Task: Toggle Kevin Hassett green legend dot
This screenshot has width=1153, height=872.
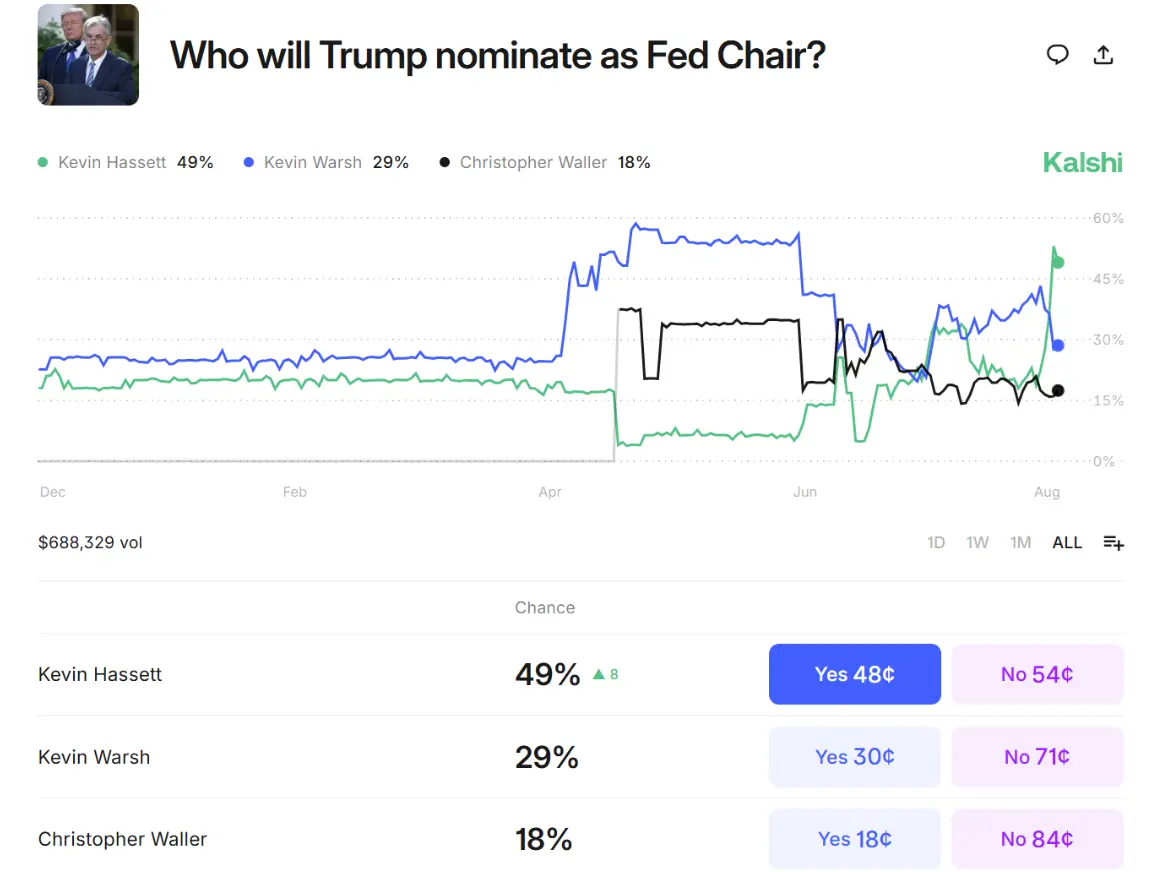Action: click(x=42, y=162)
